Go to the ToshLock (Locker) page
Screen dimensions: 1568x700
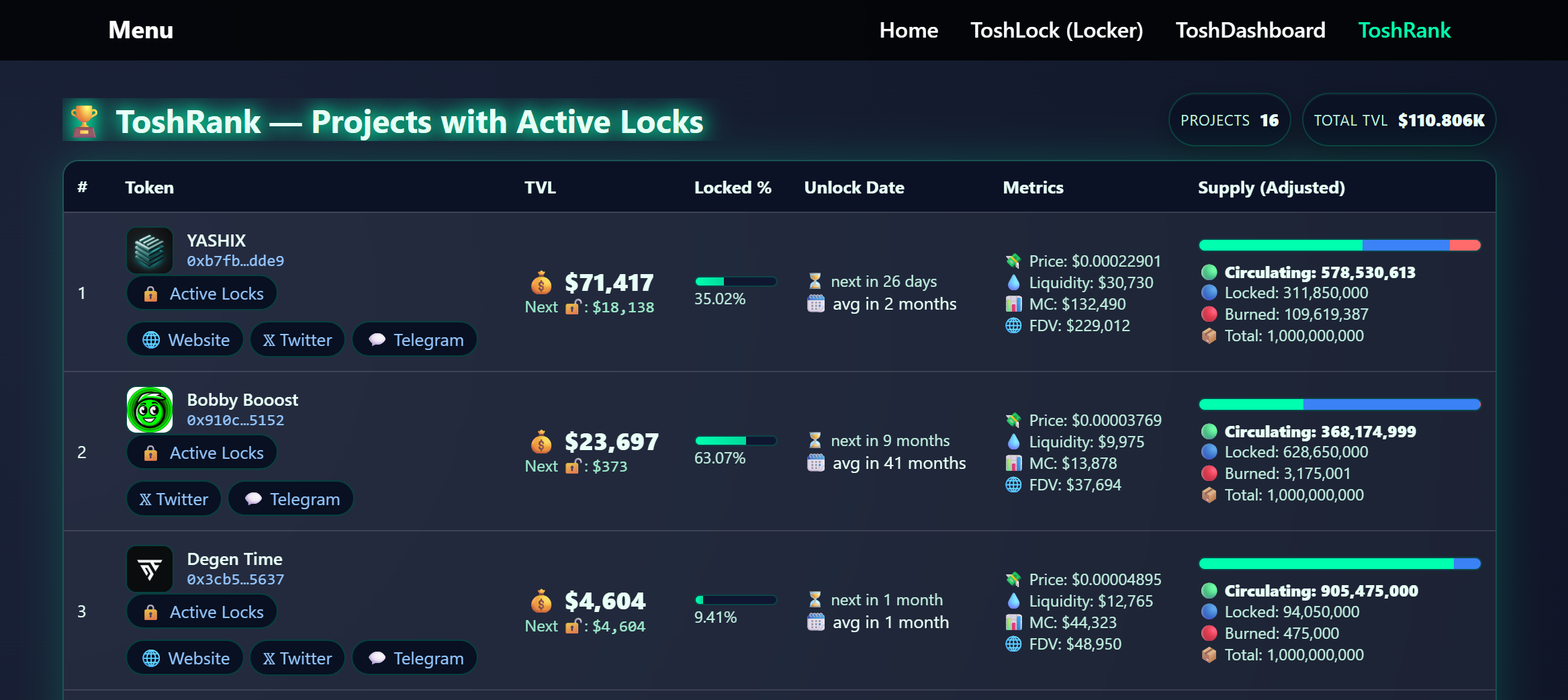tap(1056, 30)
